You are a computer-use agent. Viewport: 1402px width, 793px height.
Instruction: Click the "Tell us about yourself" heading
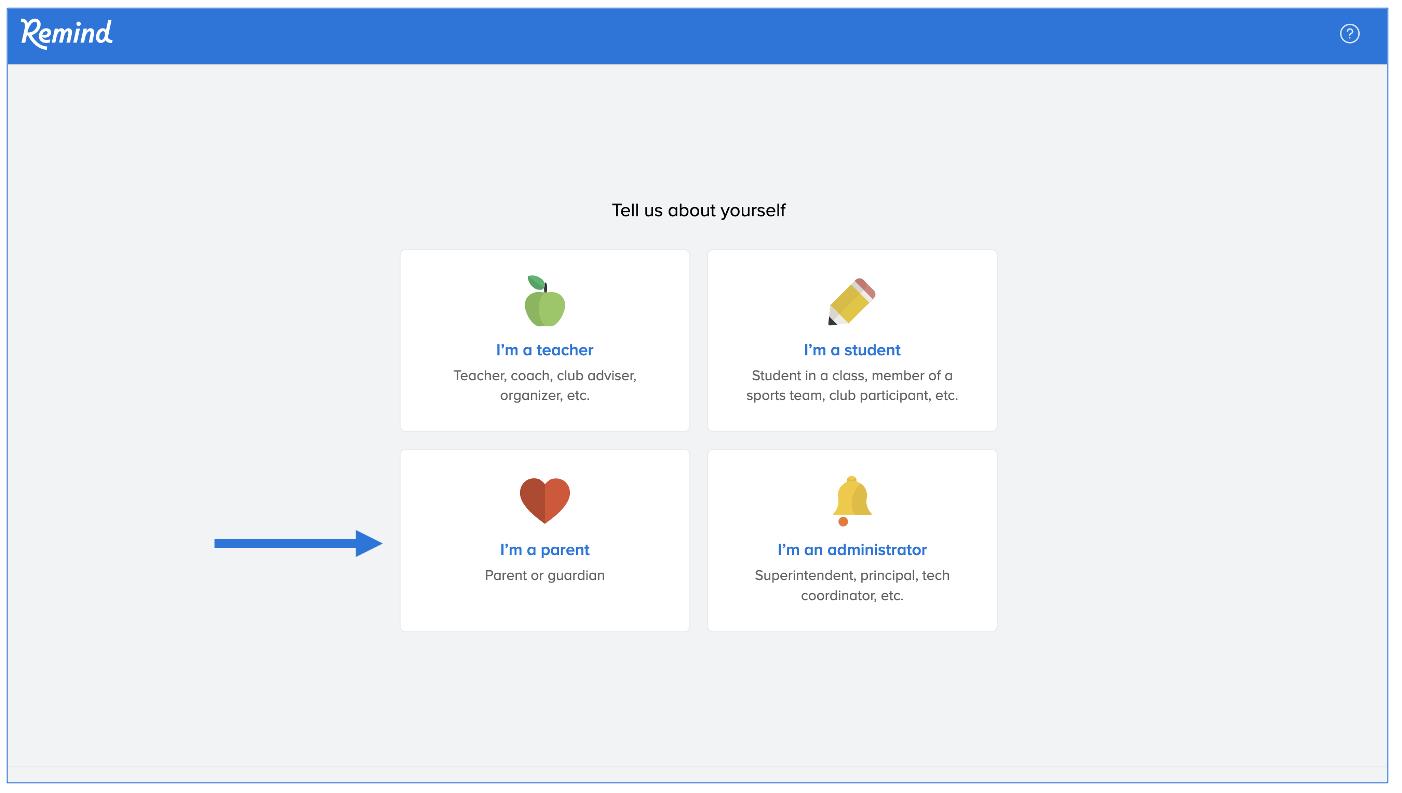[x=699, y=211]
